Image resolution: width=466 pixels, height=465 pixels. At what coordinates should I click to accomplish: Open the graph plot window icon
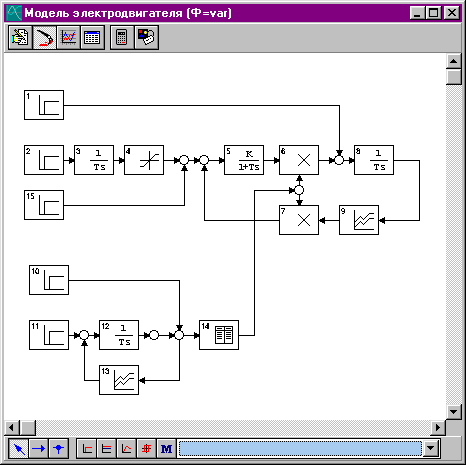pyautogui.click(x=68, y=37)
